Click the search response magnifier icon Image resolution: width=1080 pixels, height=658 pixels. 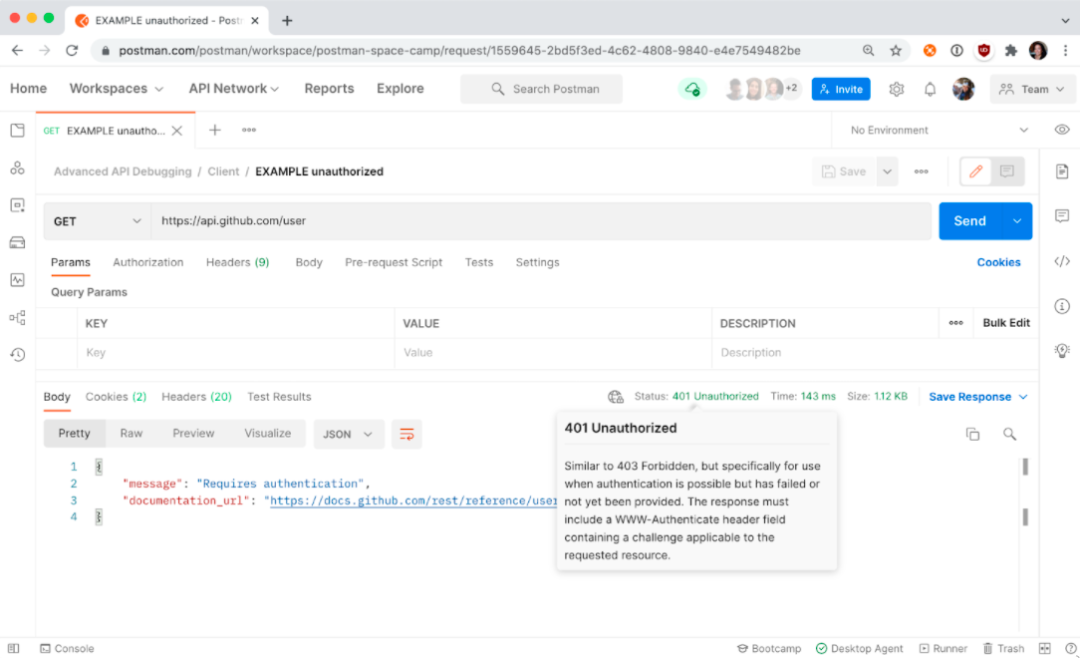pos(1010,434)
